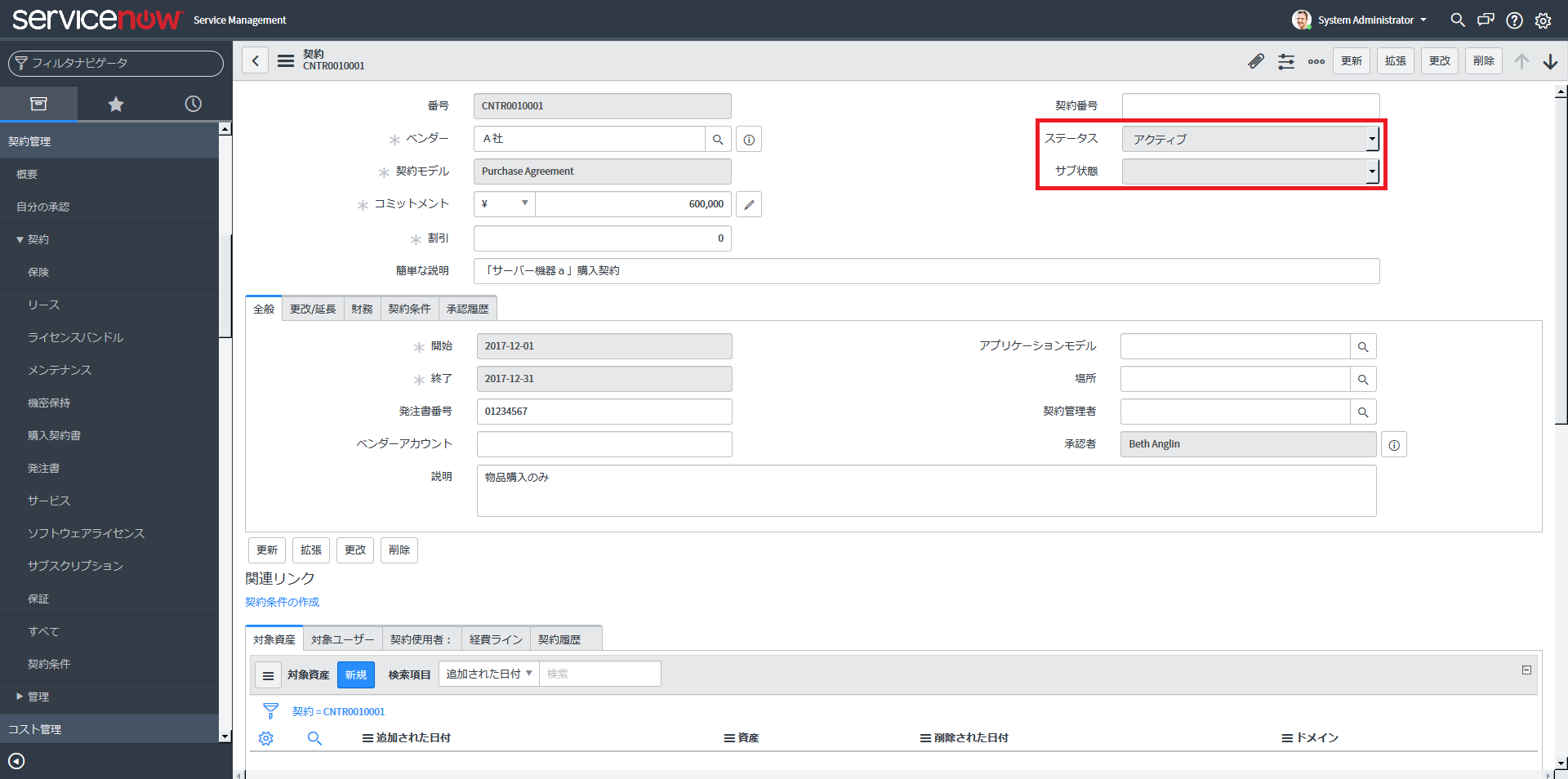Click 契約番号 input field
This screenshot has width=1568, height=779.
1250,106
